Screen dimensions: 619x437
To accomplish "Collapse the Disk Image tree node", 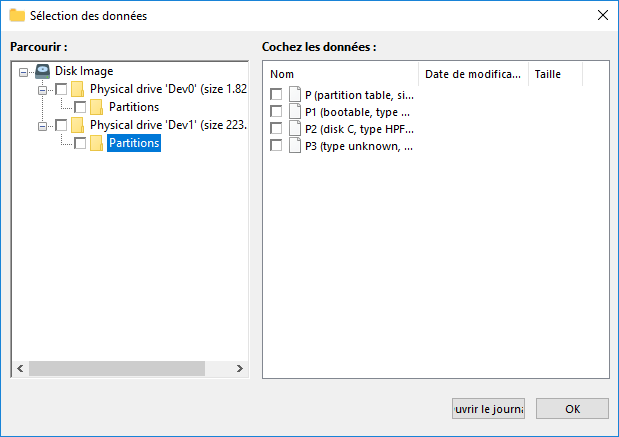I will pyautogui.click(x=23, y=72).
